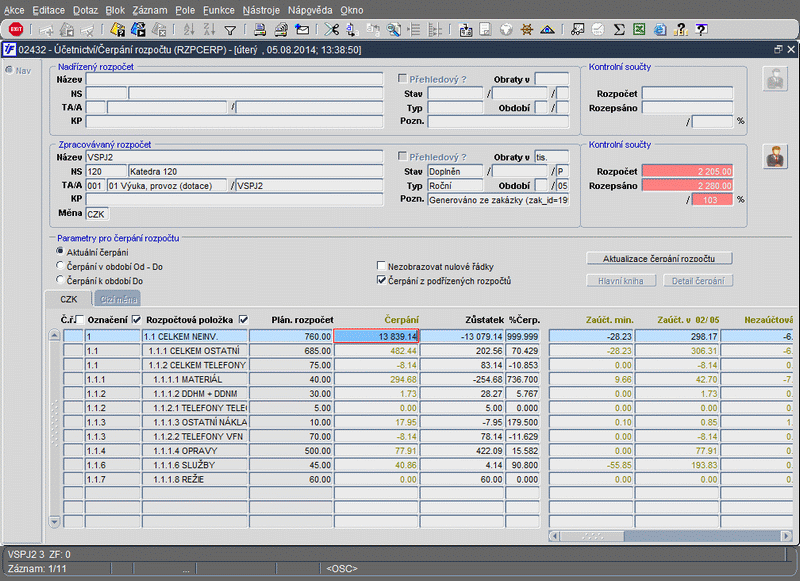800x581 pixels.
Task: Switch to the CZK tab
Action: coord(68,299)
